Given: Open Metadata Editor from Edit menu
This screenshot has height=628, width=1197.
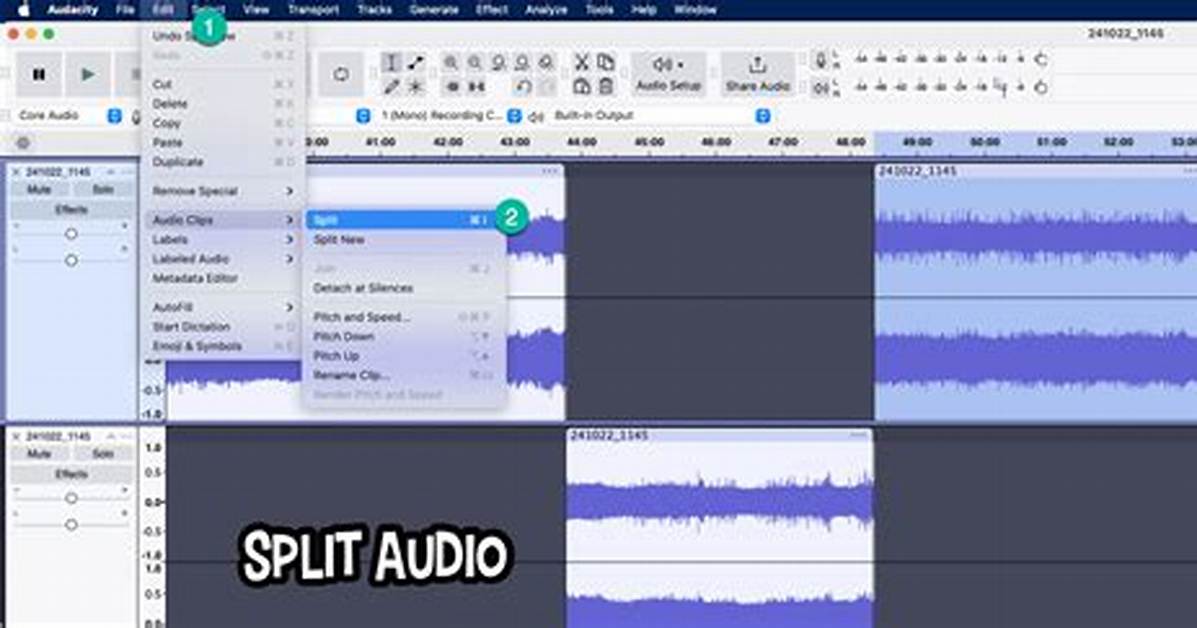Looking at the screenshot, I should (223, 279).
